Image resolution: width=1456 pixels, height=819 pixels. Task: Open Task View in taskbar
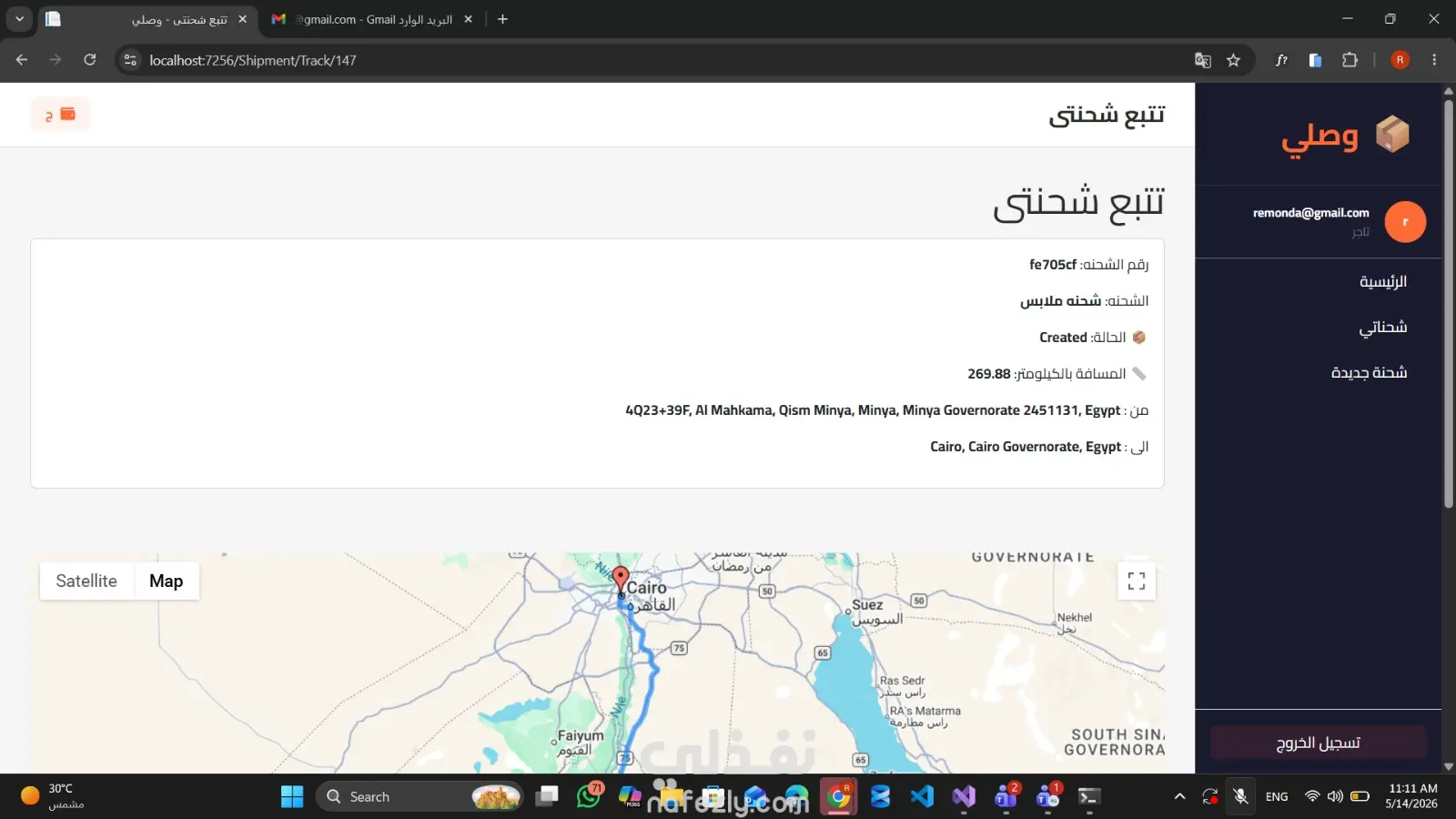click(x=547, y=796)
